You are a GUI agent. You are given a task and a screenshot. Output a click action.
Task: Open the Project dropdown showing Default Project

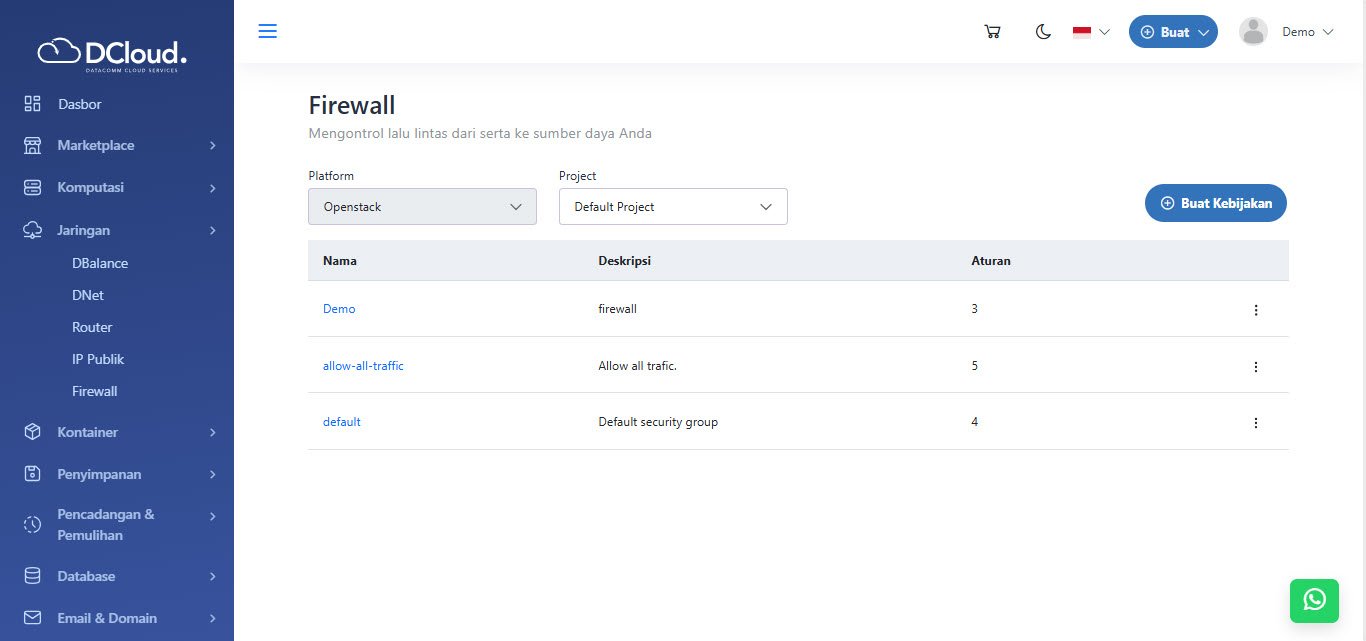click(x=673, y=207)
